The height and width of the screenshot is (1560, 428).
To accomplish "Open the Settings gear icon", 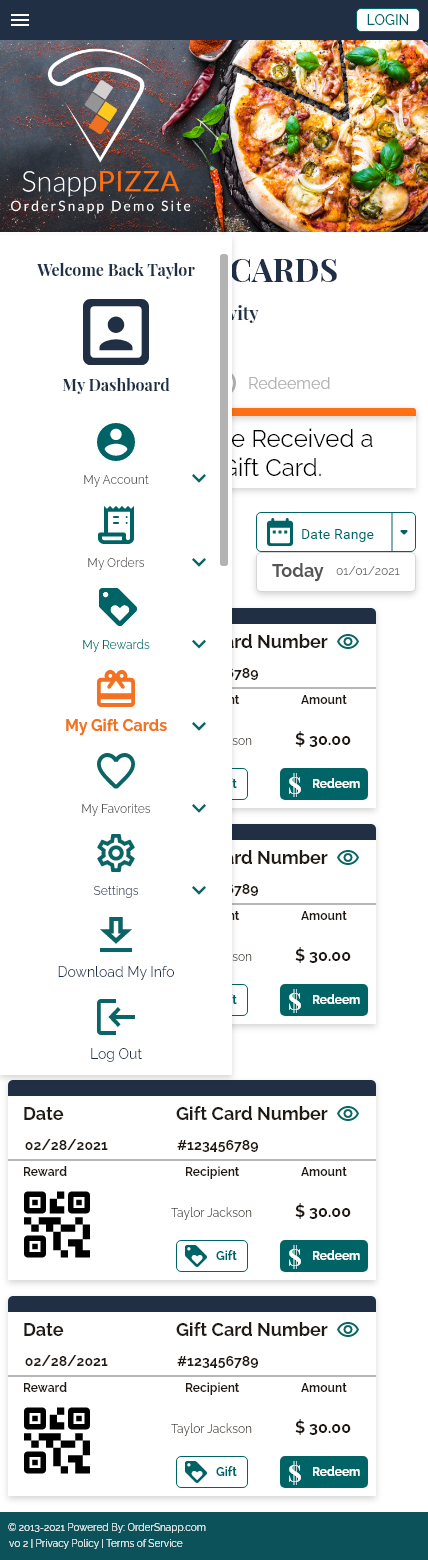I will click(x=116, y=853).
